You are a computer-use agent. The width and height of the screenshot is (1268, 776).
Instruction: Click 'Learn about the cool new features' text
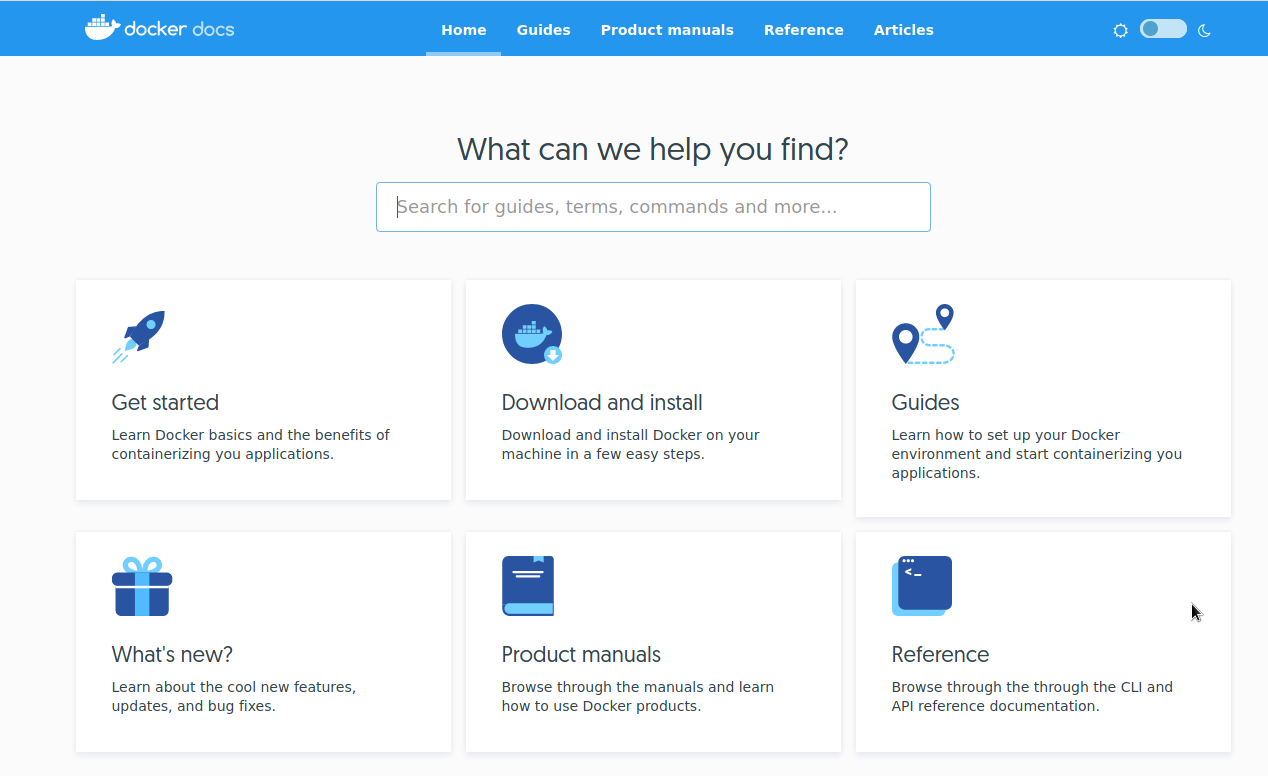pos(234,687)
